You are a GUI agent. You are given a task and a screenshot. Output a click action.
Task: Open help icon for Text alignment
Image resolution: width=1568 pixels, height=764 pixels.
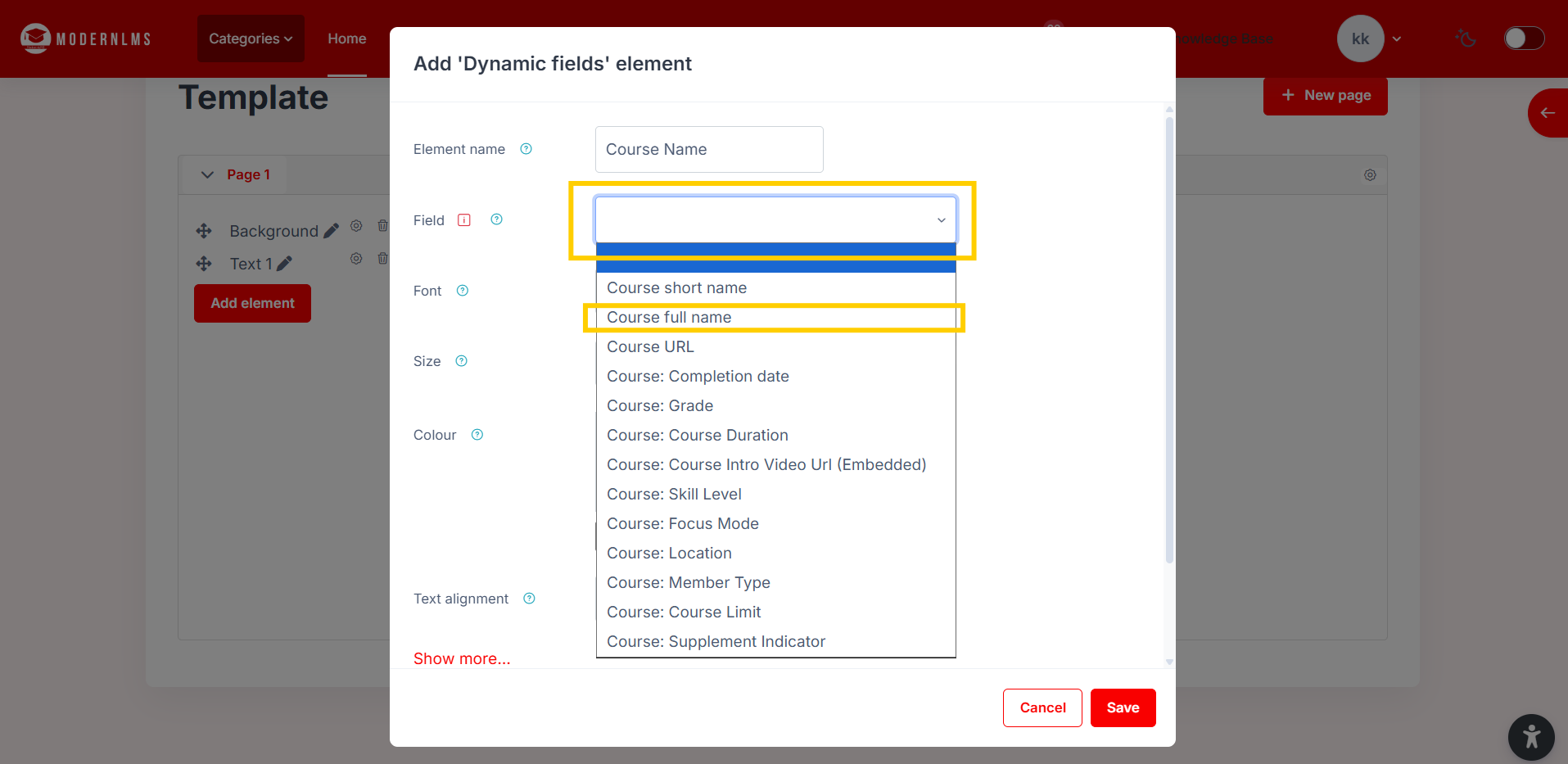pyautogui.click(x=530, y=599)
